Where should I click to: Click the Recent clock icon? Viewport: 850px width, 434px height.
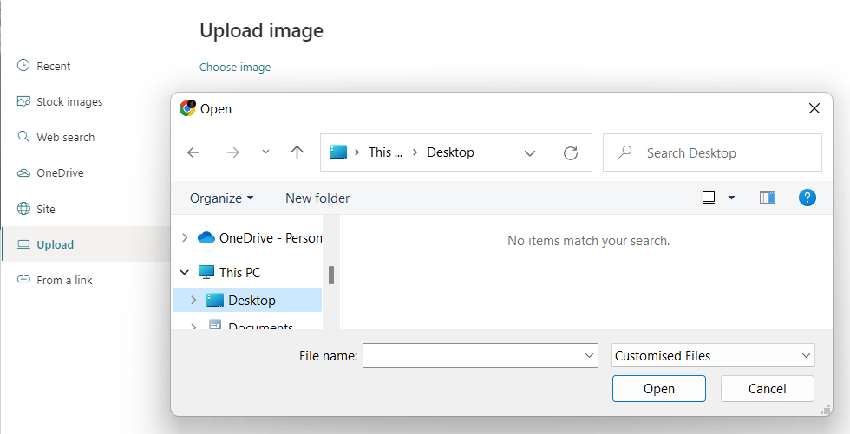(23, 66)
